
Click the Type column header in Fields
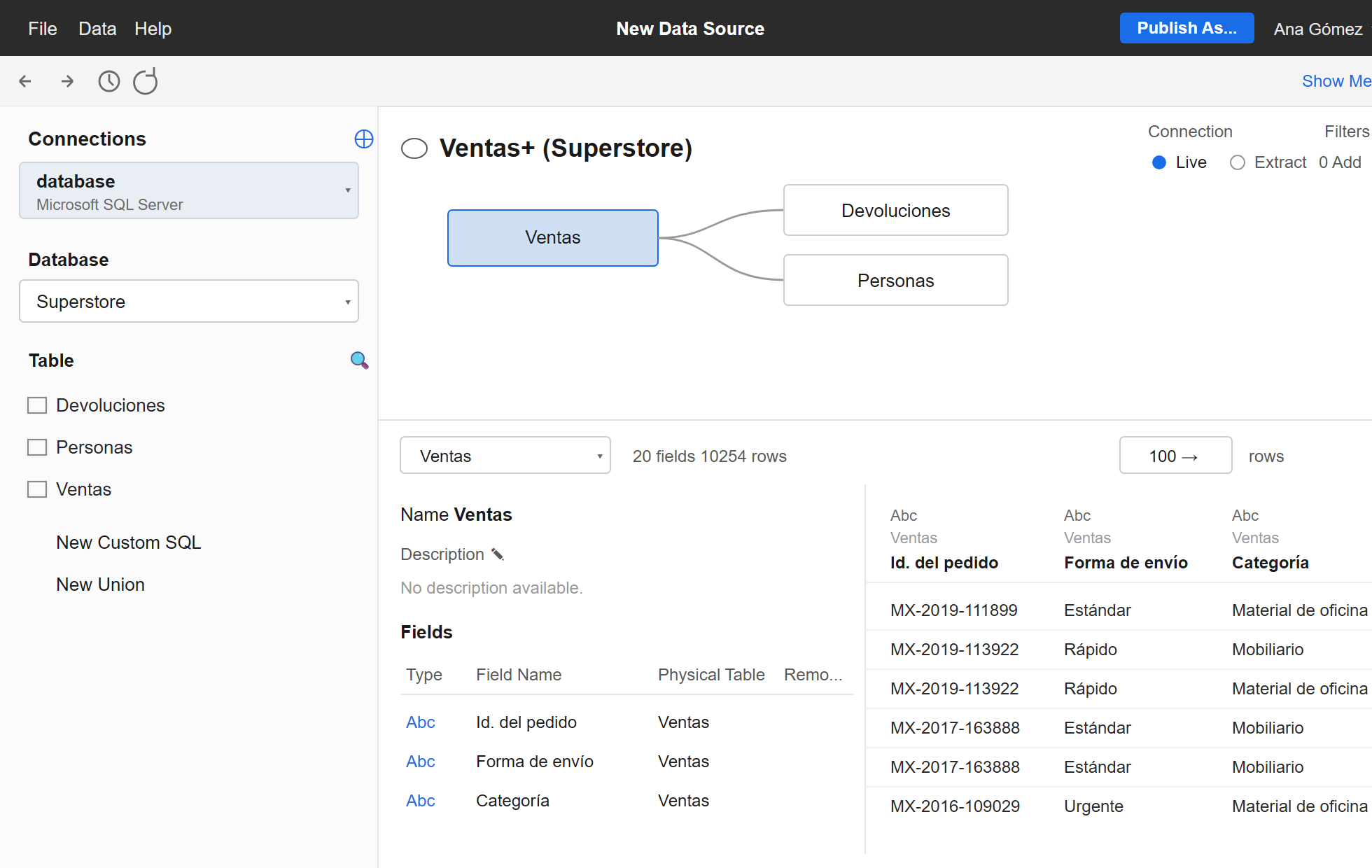tap(424, 675)
